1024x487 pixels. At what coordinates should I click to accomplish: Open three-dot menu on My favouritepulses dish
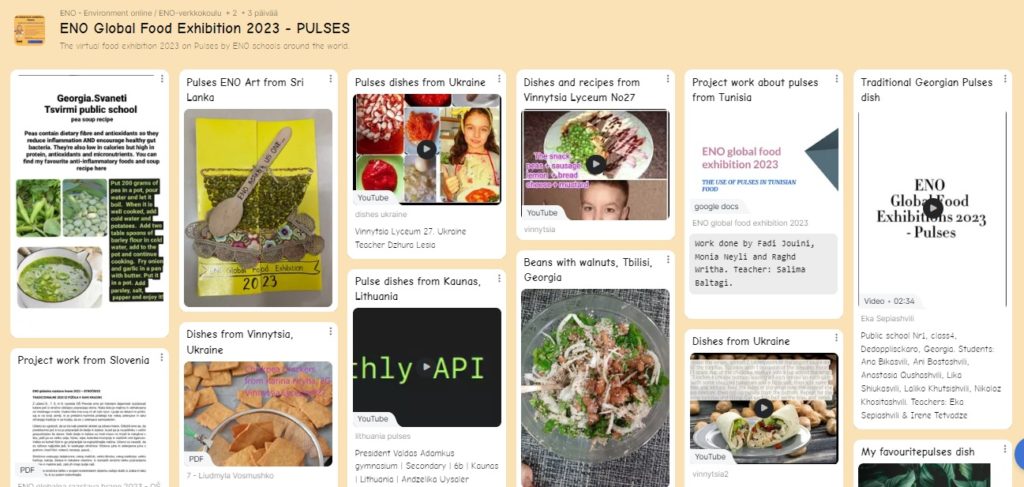point(1004,448)
